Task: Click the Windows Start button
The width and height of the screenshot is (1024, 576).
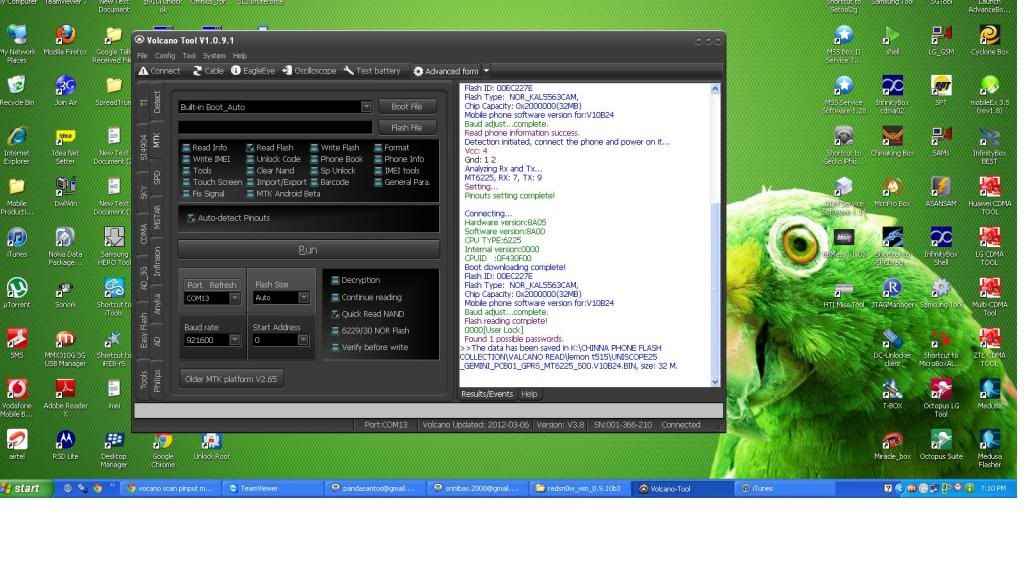Action: click(26, 488)
